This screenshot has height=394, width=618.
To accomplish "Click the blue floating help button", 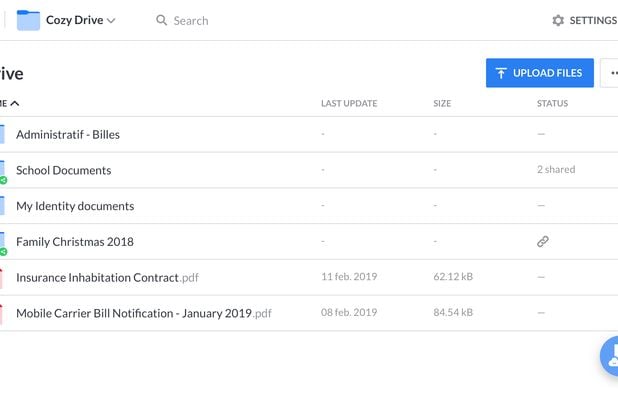I will pos(609,356).
